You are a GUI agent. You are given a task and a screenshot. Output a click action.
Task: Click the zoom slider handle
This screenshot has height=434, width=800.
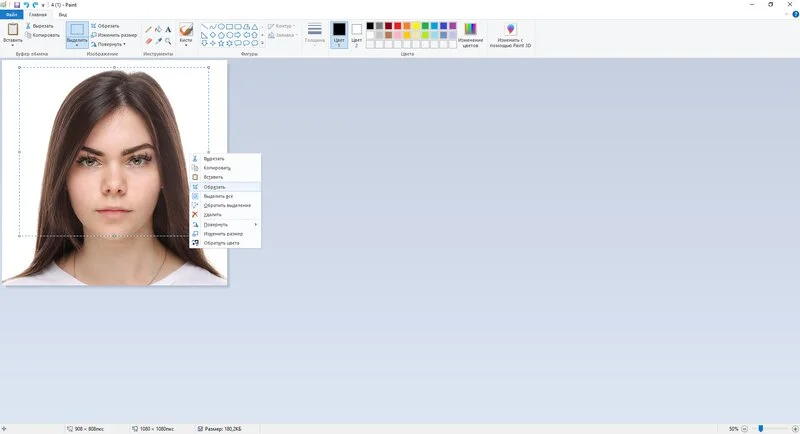click(x=761, y=429)
